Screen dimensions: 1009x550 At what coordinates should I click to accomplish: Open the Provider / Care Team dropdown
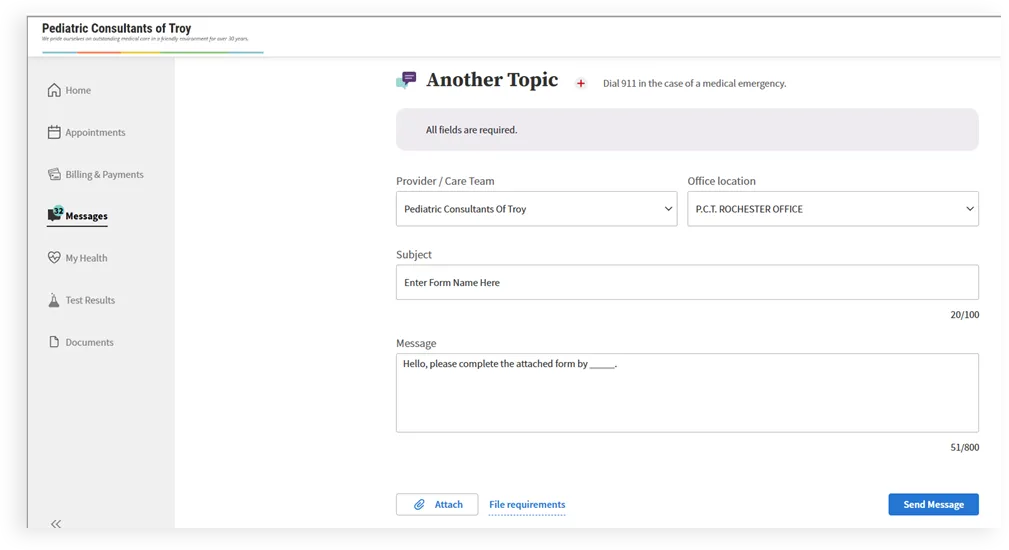536,209
